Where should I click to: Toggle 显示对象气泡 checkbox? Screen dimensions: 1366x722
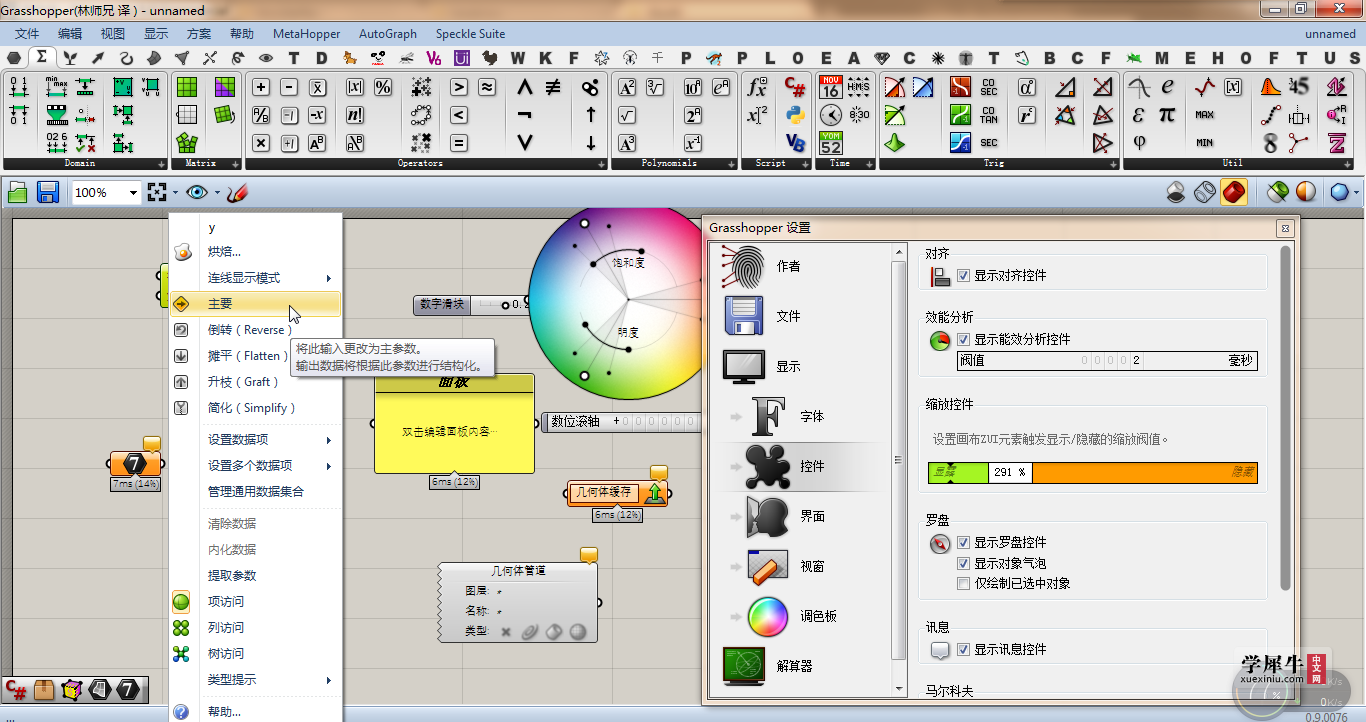coord(963,563)
